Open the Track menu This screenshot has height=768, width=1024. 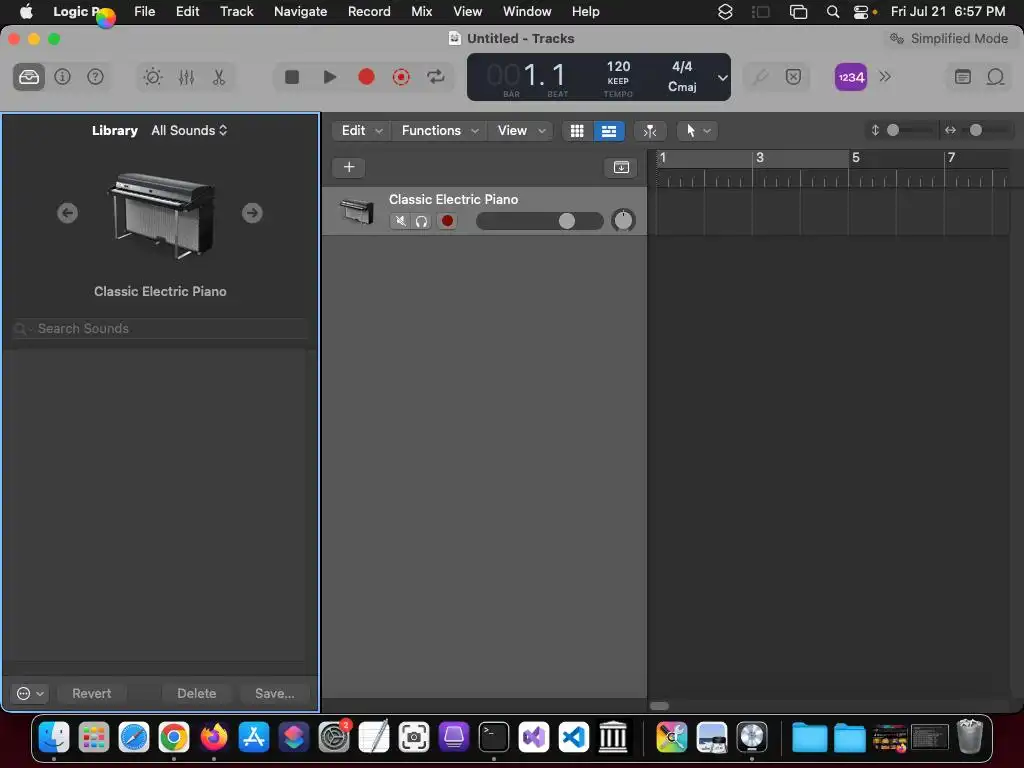(x=236, y=11)
